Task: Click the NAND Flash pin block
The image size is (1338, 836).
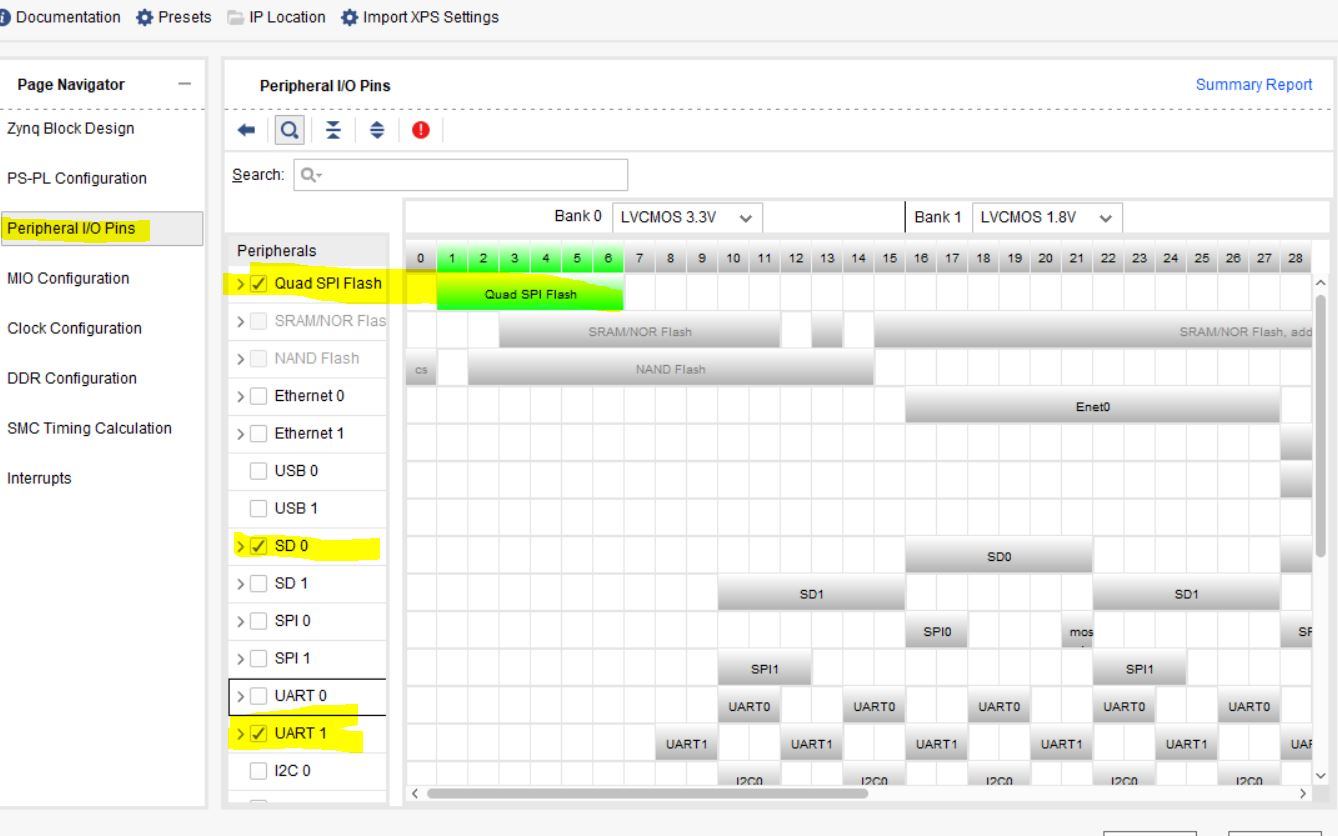Action: point(670,369)
